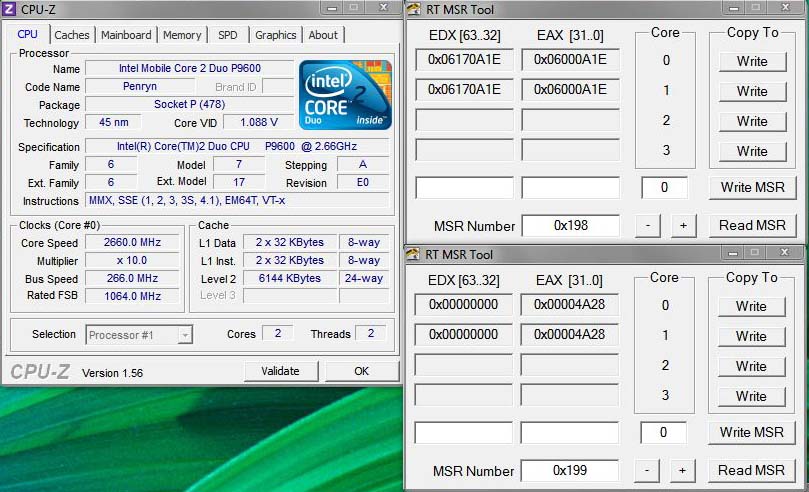Click the 2660.0 MHz core speed value
Screen dimensions: 809x492
click(132, 242)
